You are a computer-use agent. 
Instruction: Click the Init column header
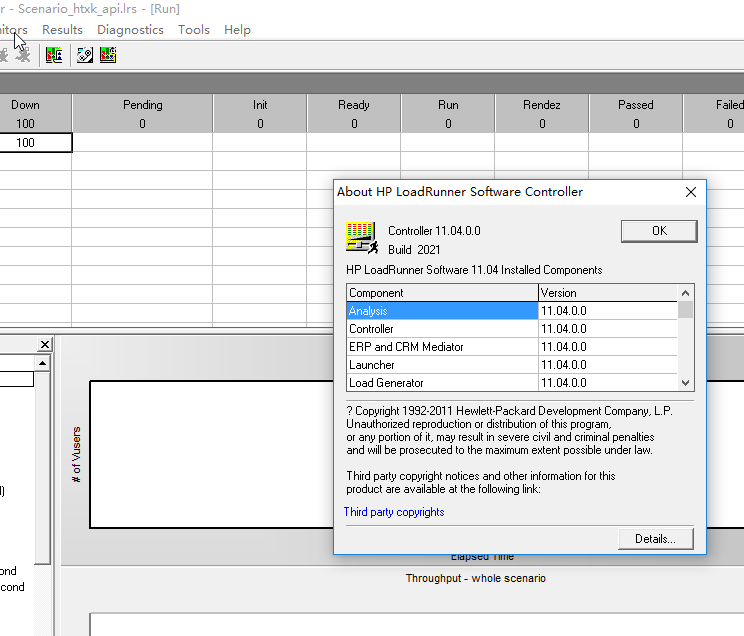tap(260, 113)
